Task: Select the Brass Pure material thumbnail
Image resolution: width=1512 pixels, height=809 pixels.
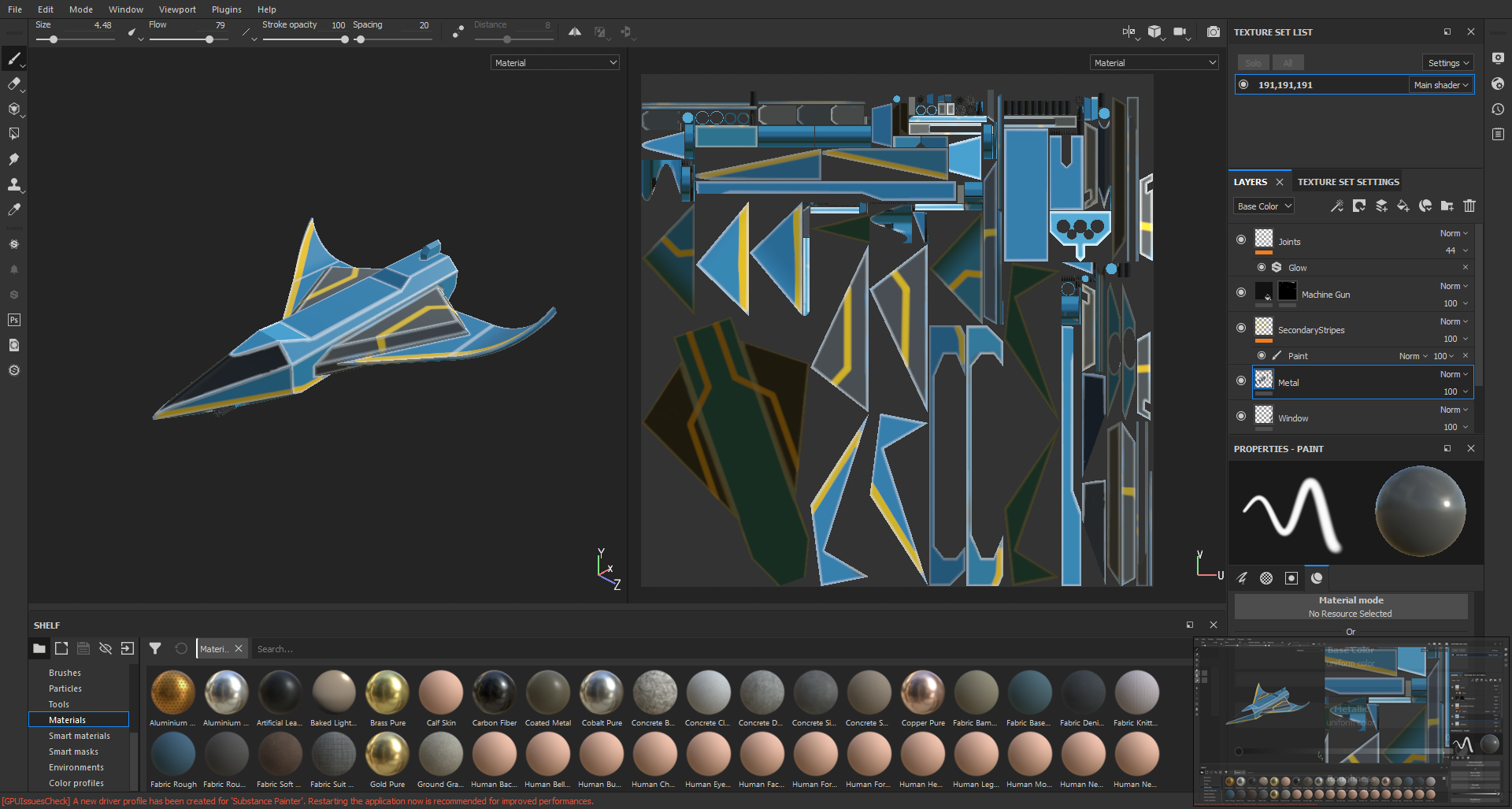Action: [x=387, y=692]
